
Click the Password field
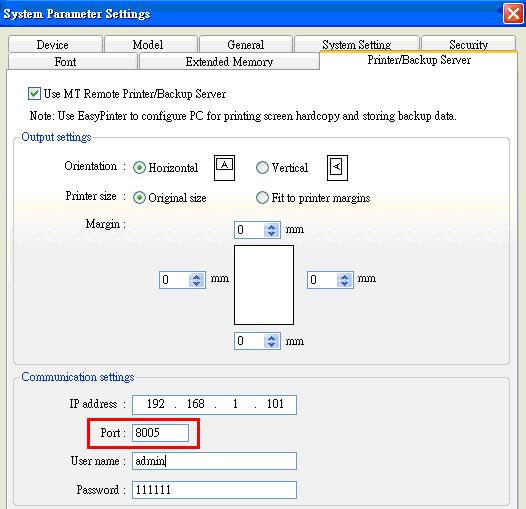coord(214,490)
